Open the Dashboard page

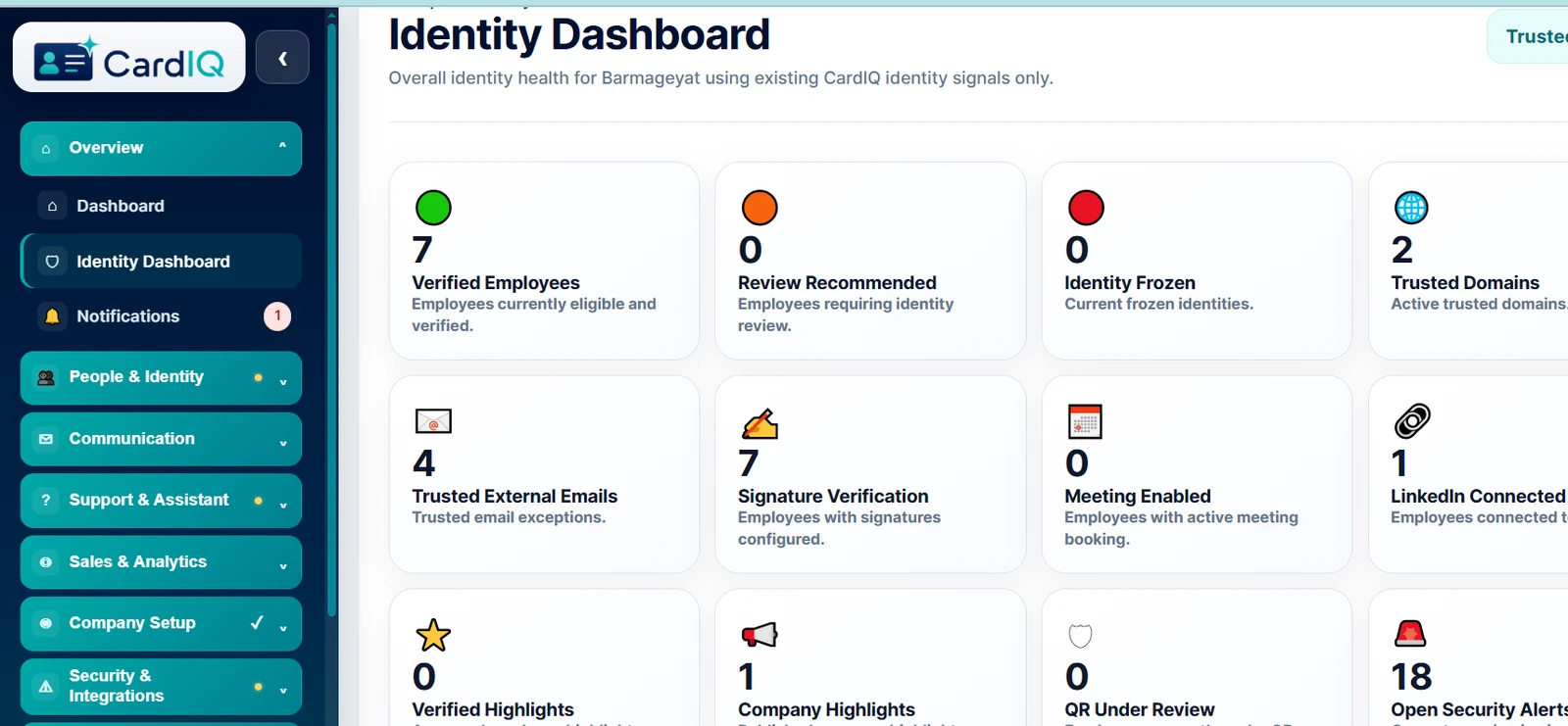pyautogui.click(x=161, y=206)
